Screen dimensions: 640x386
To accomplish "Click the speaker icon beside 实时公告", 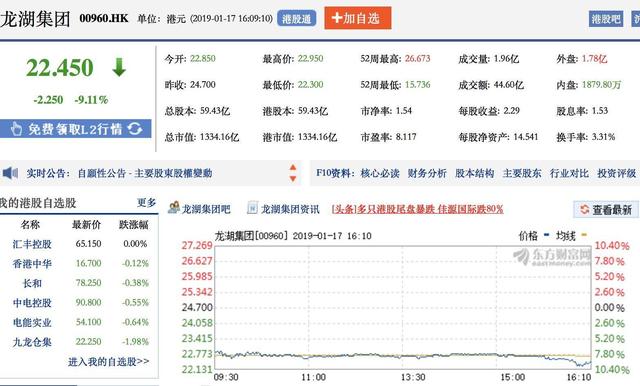I will tap(10, 173).
